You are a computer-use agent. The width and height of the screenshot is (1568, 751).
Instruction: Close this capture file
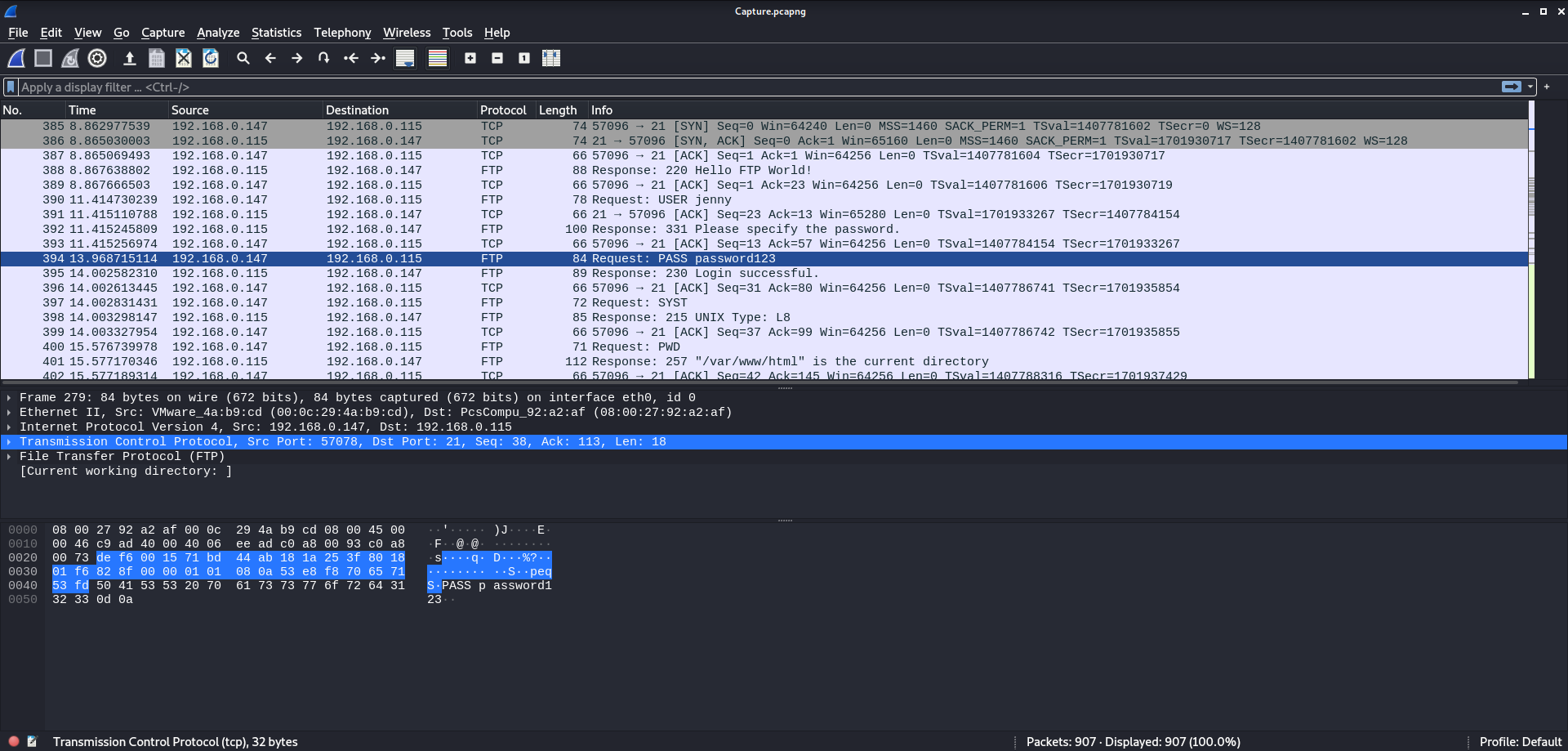[184, 58]
